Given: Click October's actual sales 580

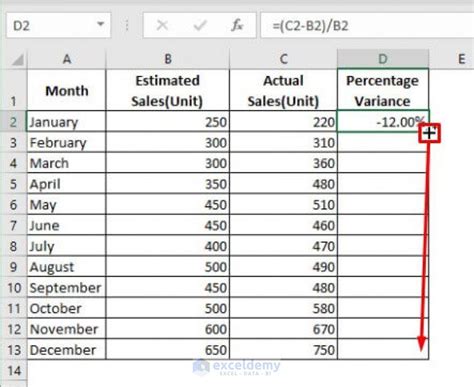Looking at the screenshot, I should click(283, 308).
